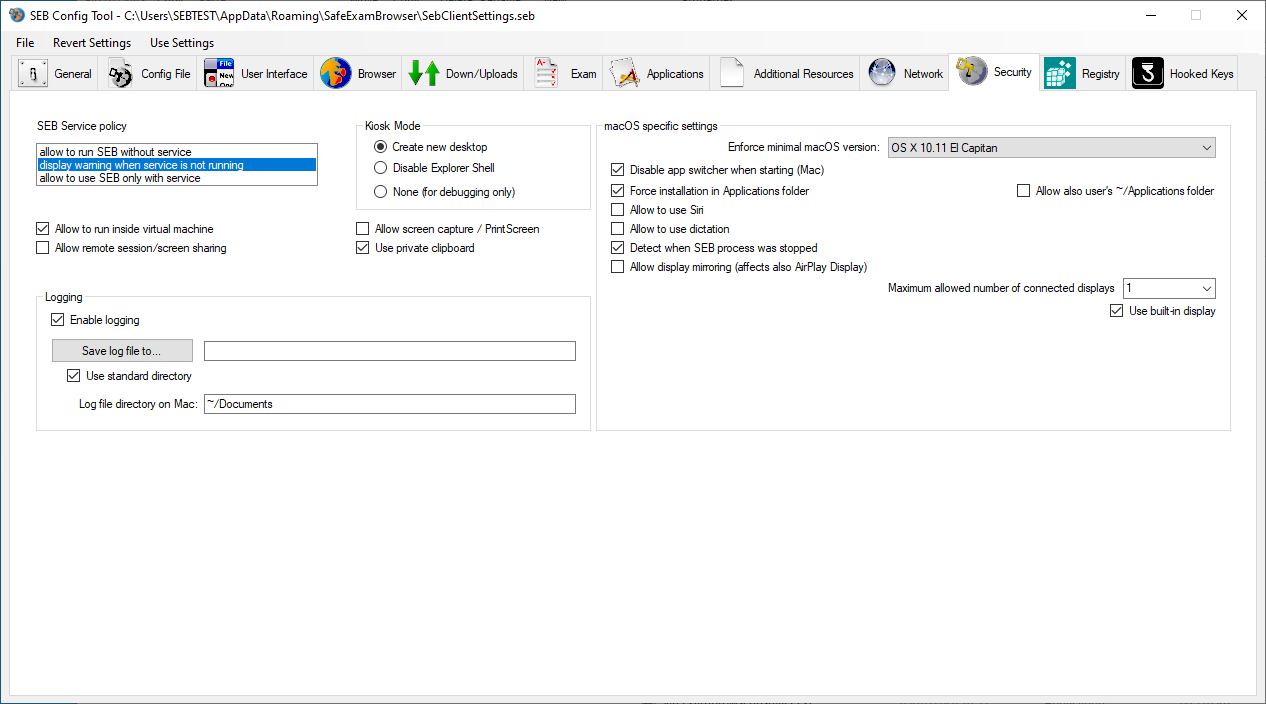Image resolution: width=1266 pixels, height=704 pixels.
Task: Click the Applications tab icon
Action: (x=625, y=73)
